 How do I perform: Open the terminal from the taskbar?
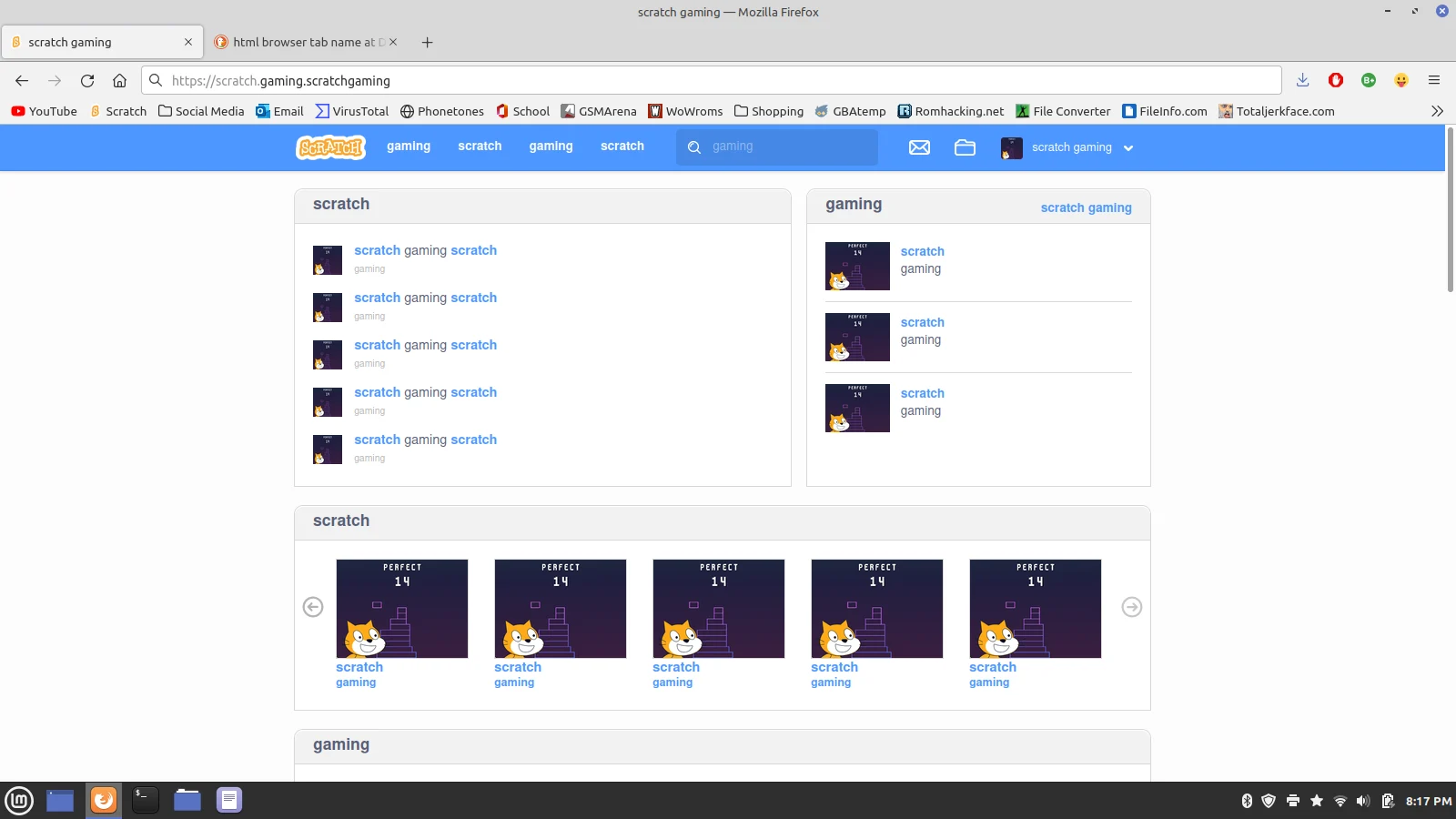pyautogui.click(x=146, y=800)
